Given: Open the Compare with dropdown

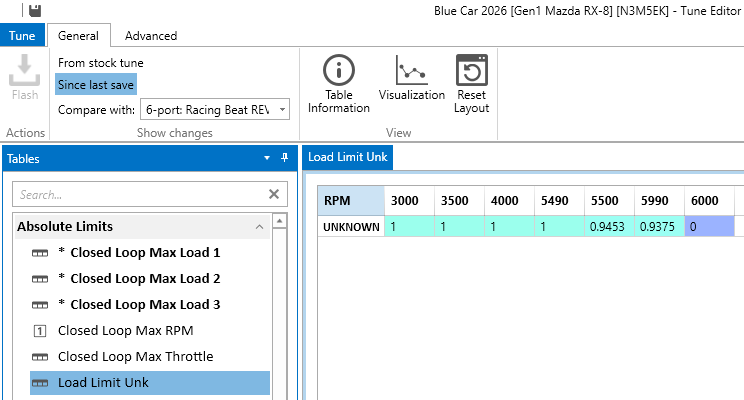Looking at the screenshot, I should point(282,109).
